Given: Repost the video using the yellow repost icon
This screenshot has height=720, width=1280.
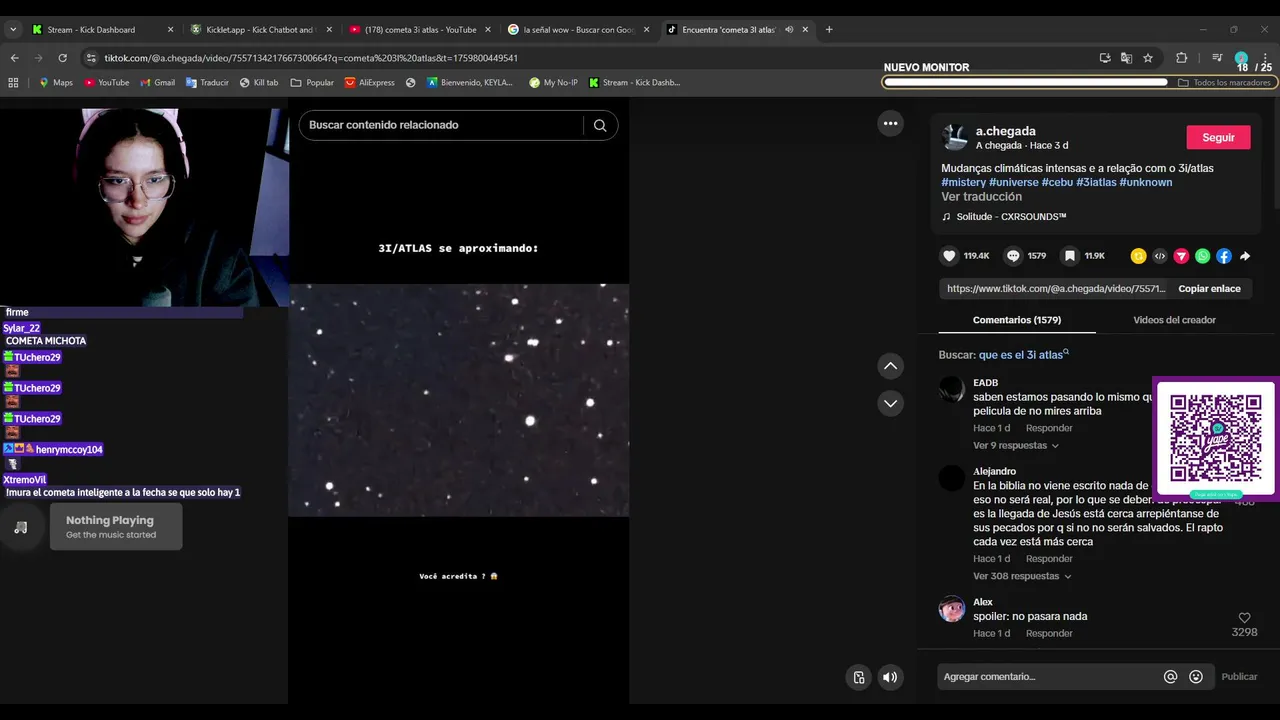Looking at the screenshot, I should [x=1138, y=256].
